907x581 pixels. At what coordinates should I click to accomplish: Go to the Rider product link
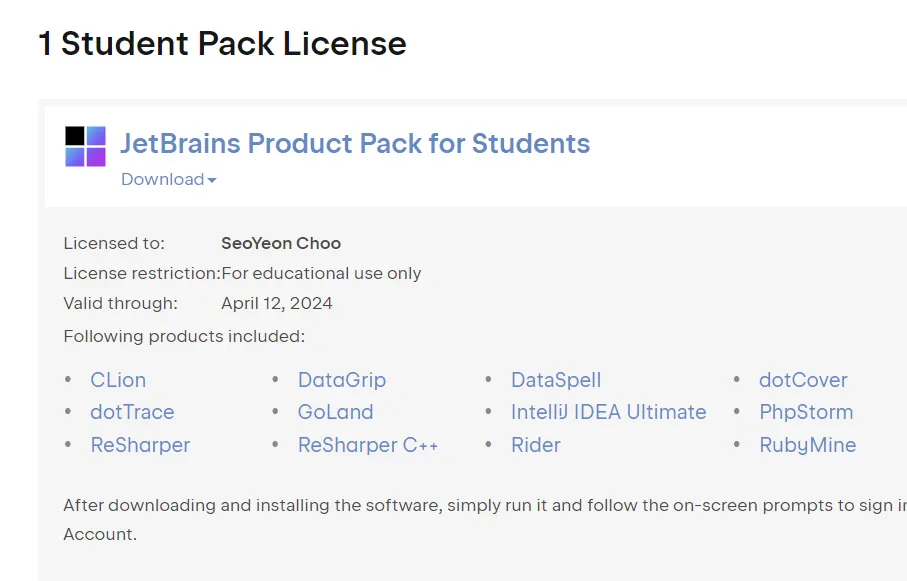(x=536, y=445)
